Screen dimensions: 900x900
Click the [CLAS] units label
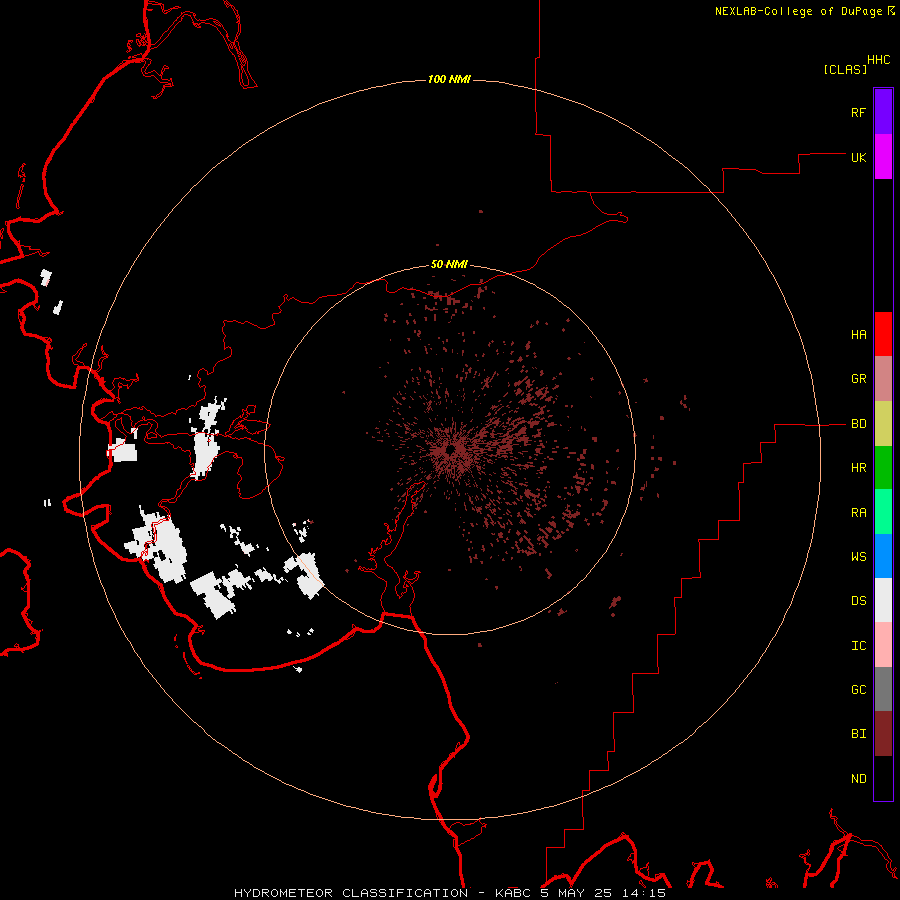pyautogui.click(x=845, y=69)
